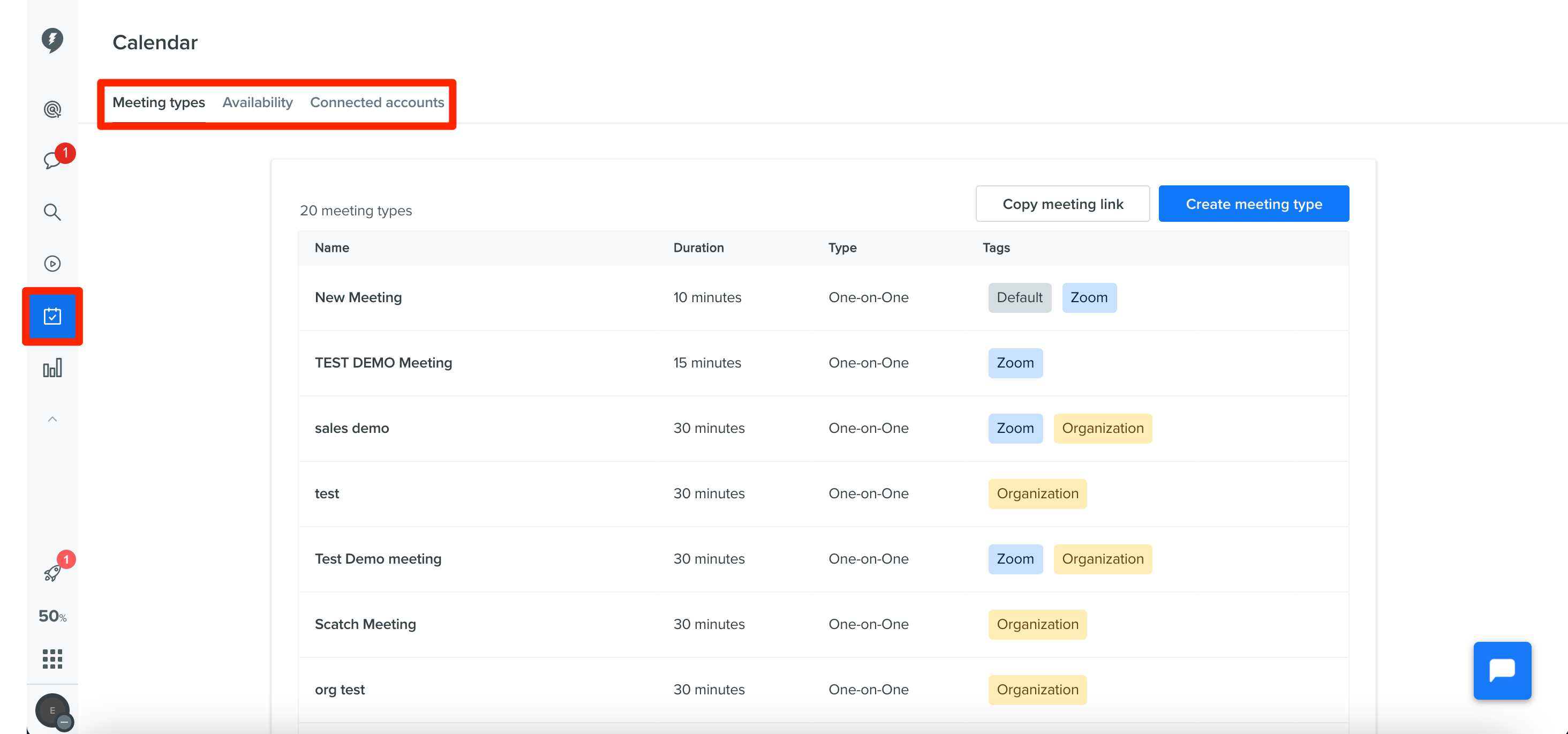Click the 10 minutes duration cell
The image size is (1568, 734).
point(707,298)
